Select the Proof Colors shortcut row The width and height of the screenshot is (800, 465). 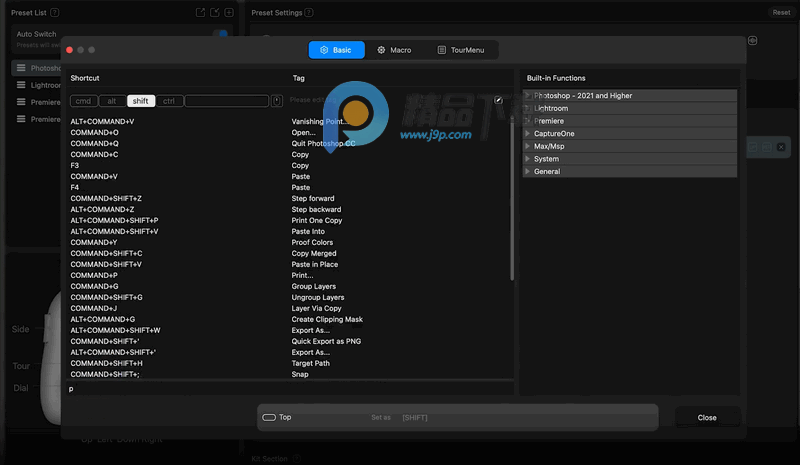[290, 242]
